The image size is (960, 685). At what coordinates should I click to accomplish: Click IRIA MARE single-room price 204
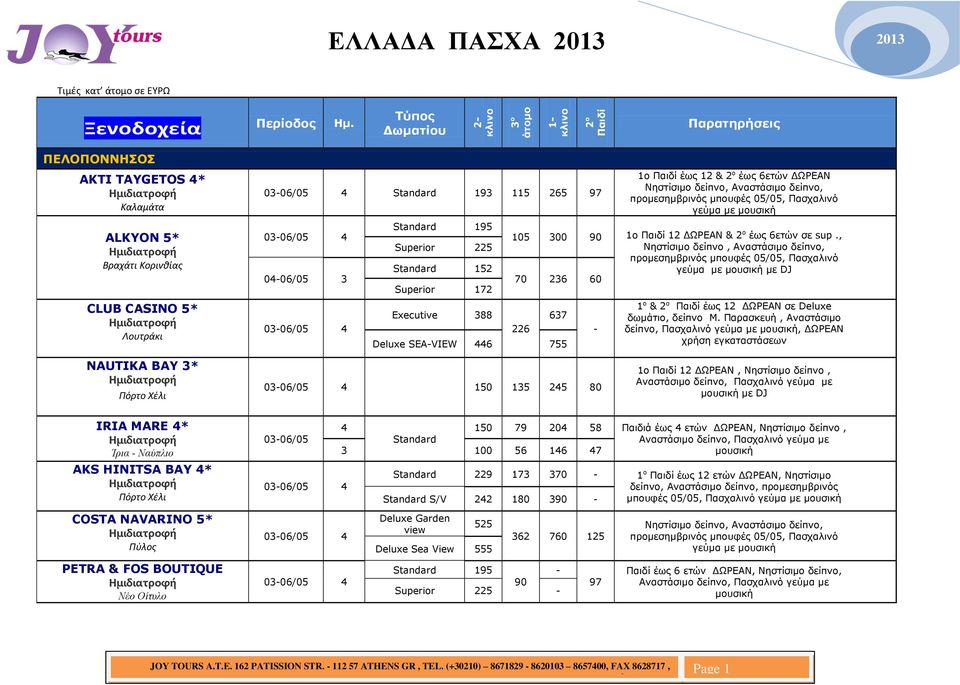pos(558,428)
